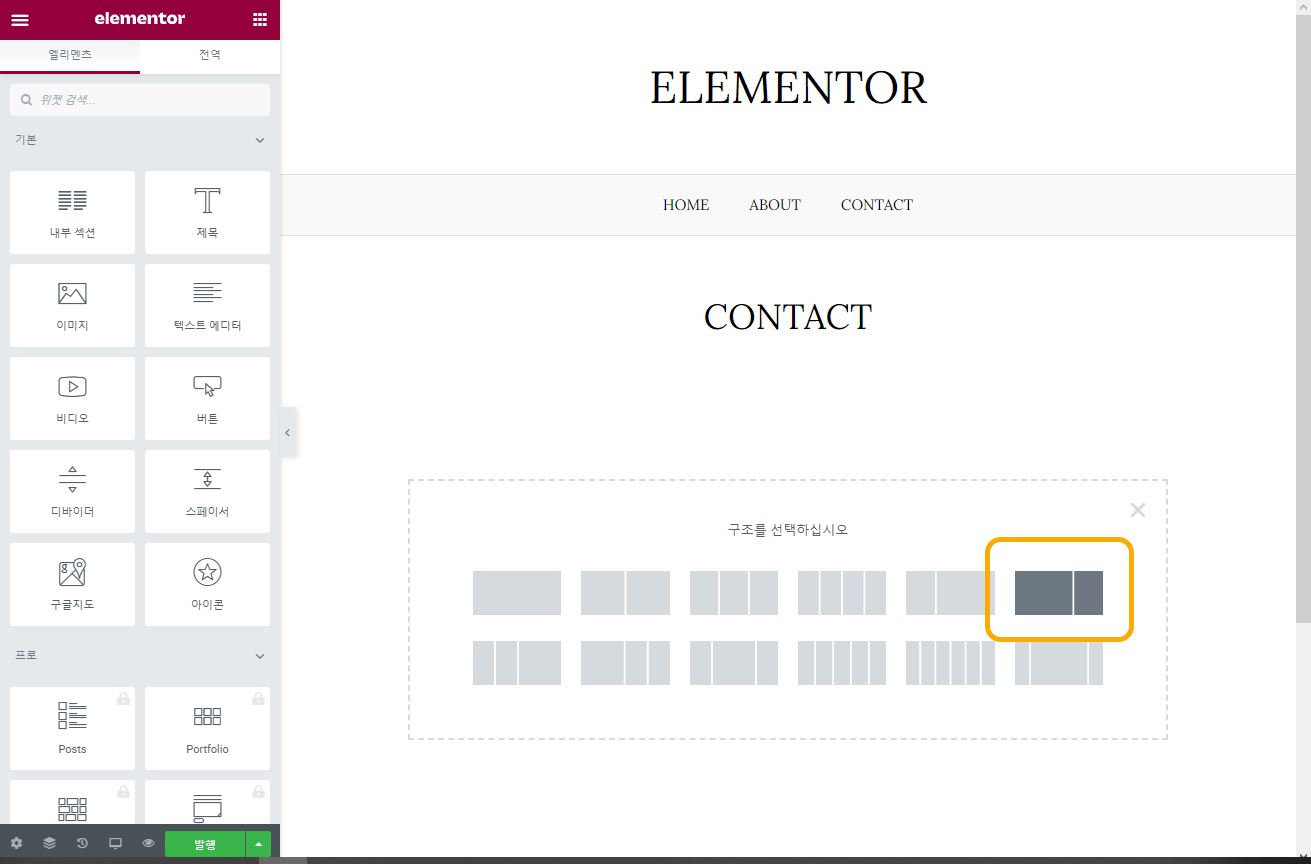Open the ABOUT navigation link
This screenshot has width=1311, height=864.
click(775, 205)
